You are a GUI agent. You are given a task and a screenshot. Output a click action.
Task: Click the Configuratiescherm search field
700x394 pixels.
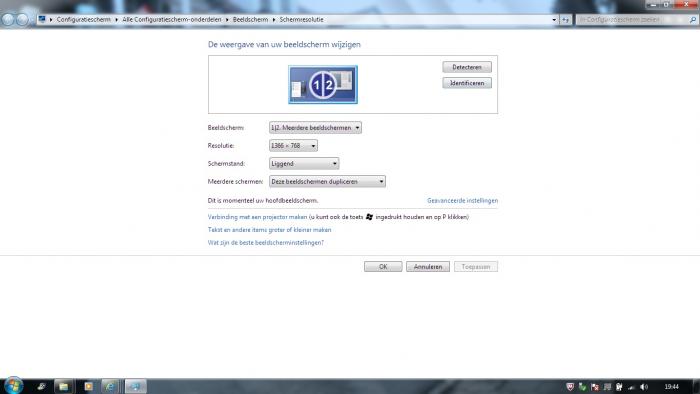(632, 20)
